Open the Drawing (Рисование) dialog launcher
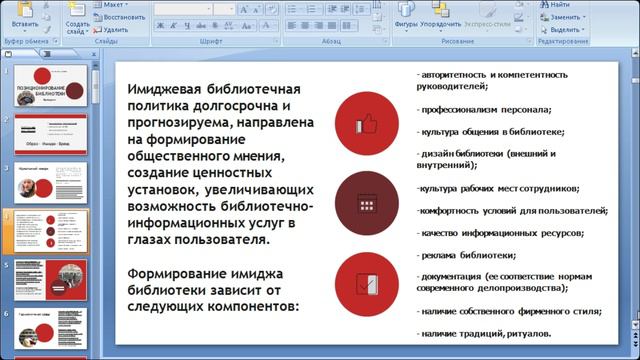 pyautogui.click(x=529, y=41)
